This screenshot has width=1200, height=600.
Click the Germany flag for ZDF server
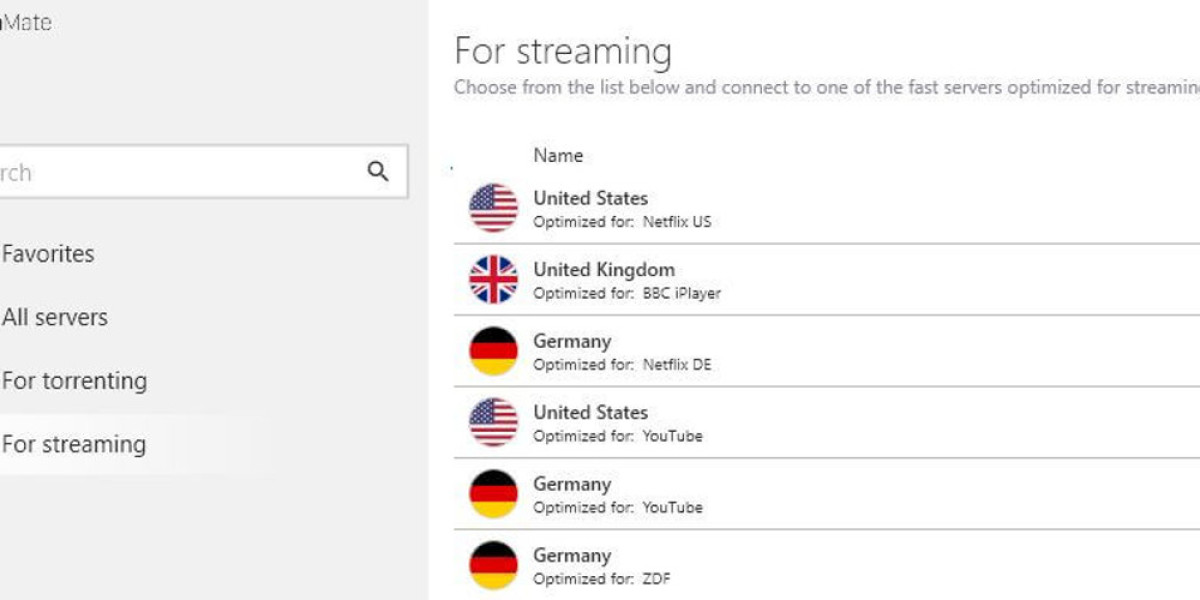[x=493, y=565]
